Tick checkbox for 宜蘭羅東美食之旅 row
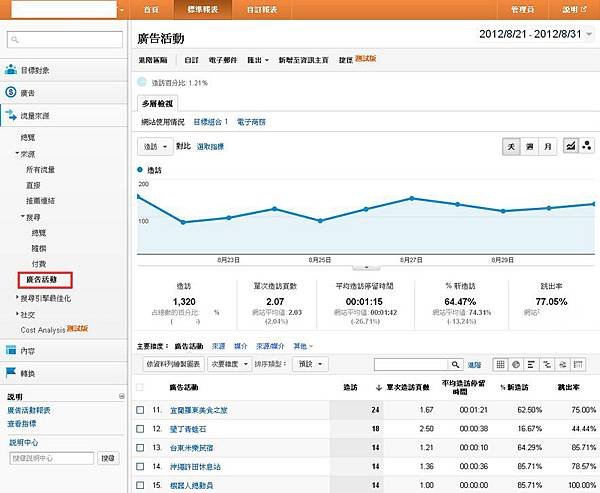600x493 pixels. (x=140, y=410)
